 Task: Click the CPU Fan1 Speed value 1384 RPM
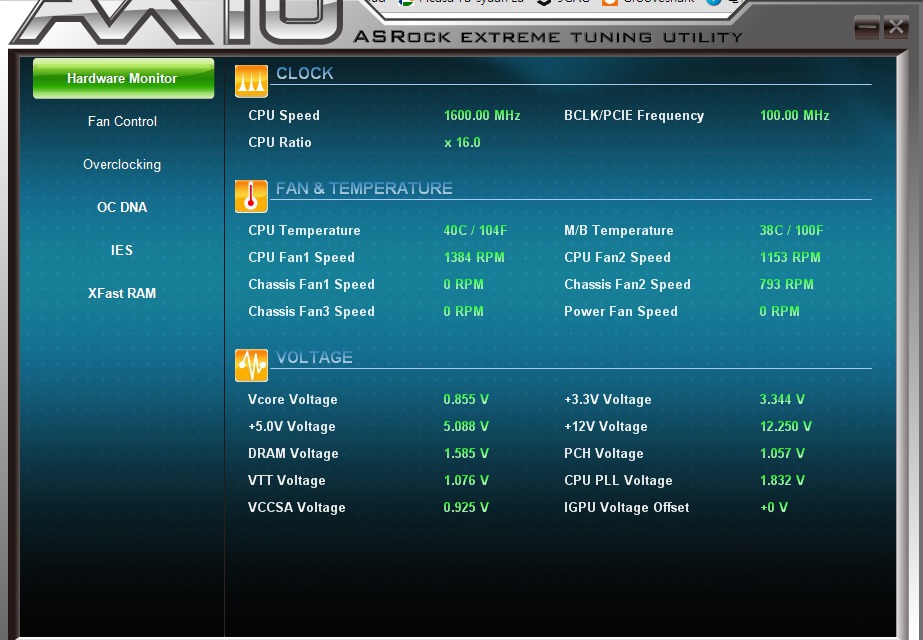pyautogui.click(x=474, y=257)
